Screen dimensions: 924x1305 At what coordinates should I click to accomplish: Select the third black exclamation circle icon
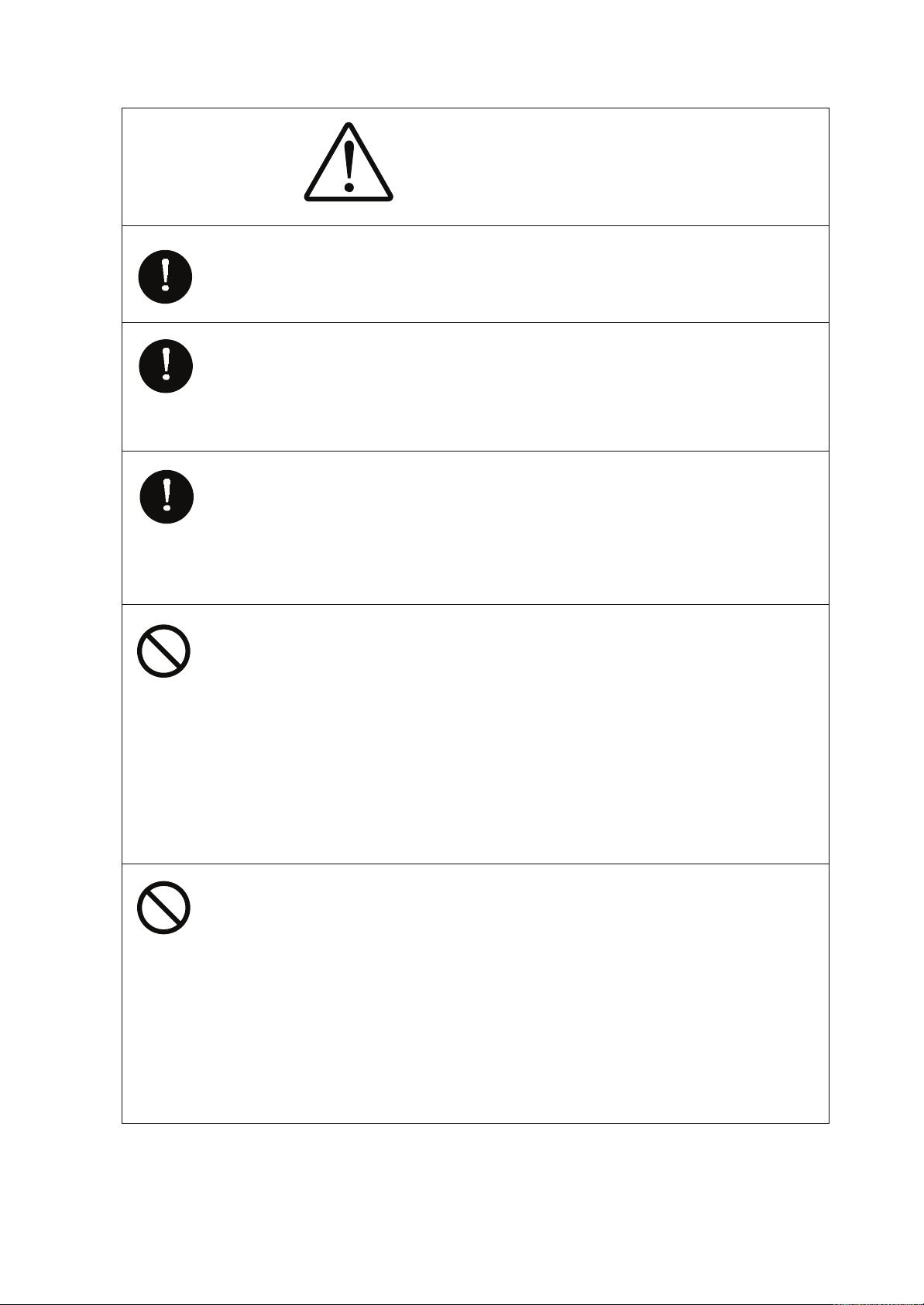(167, 496)
